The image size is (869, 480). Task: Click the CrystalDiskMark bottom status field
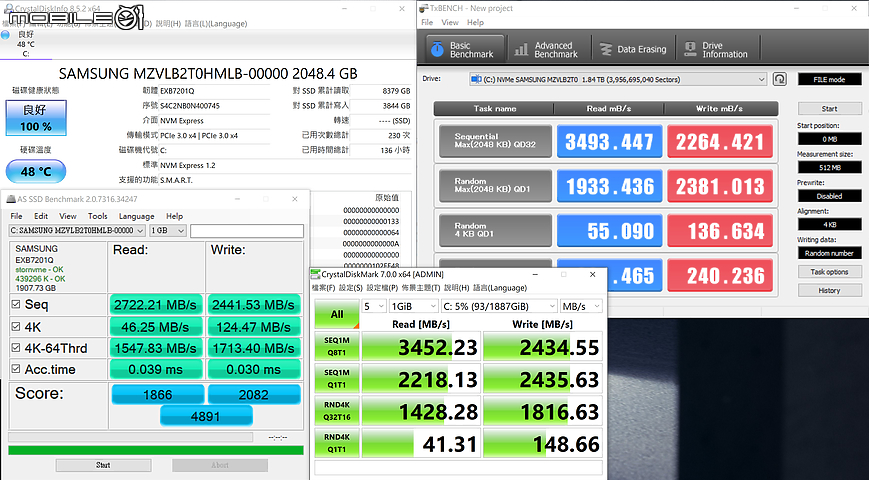tap(458, 468)
